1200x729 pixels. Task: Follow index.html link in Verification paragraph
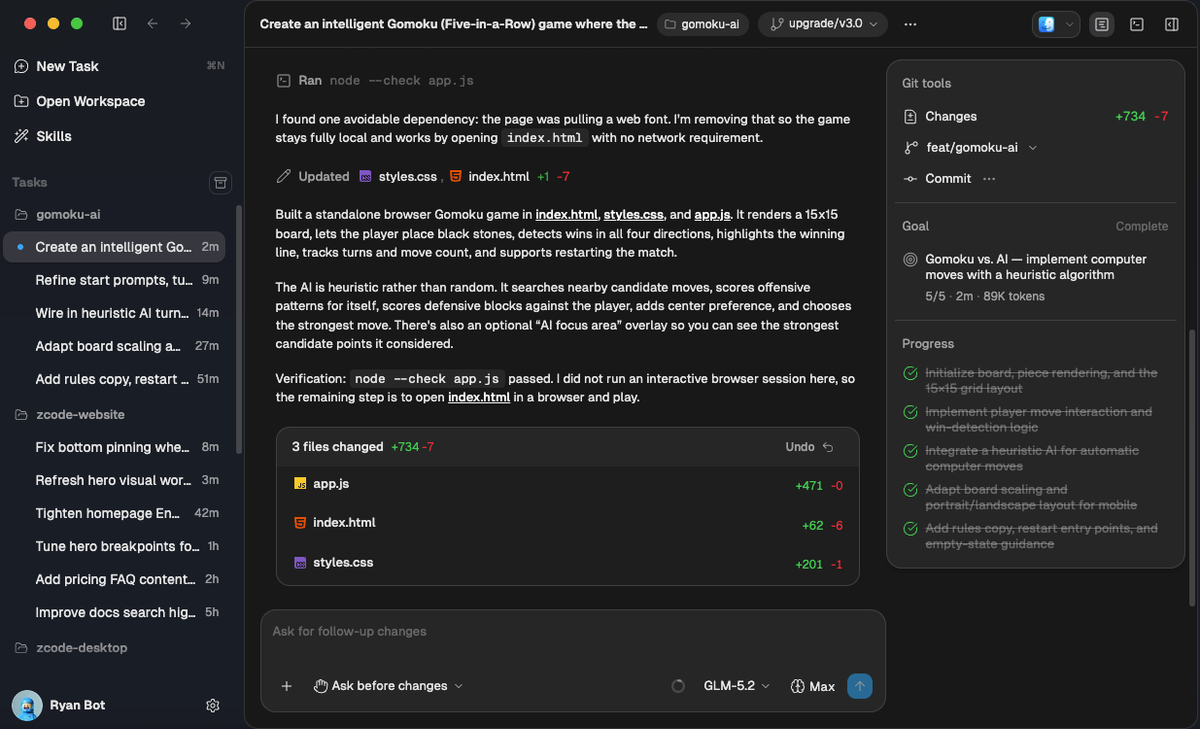479,397
